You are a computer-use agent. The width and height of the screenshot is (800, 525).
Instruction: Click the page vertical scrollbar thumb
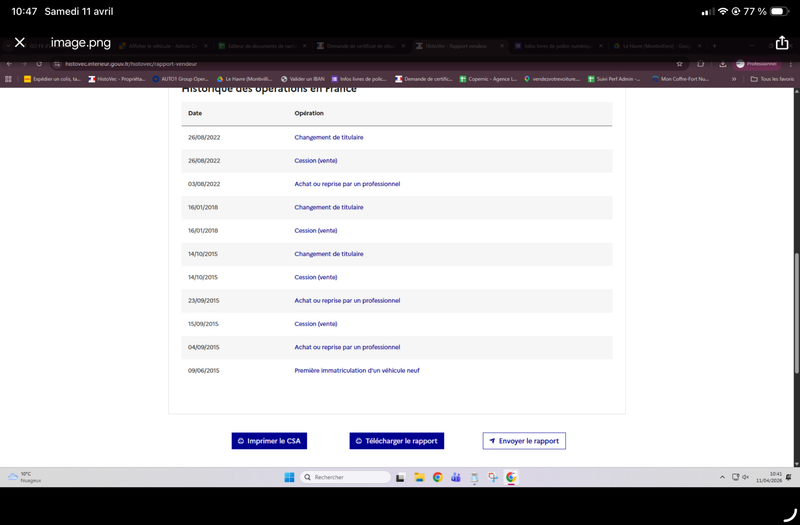click(x=796, y=313)
